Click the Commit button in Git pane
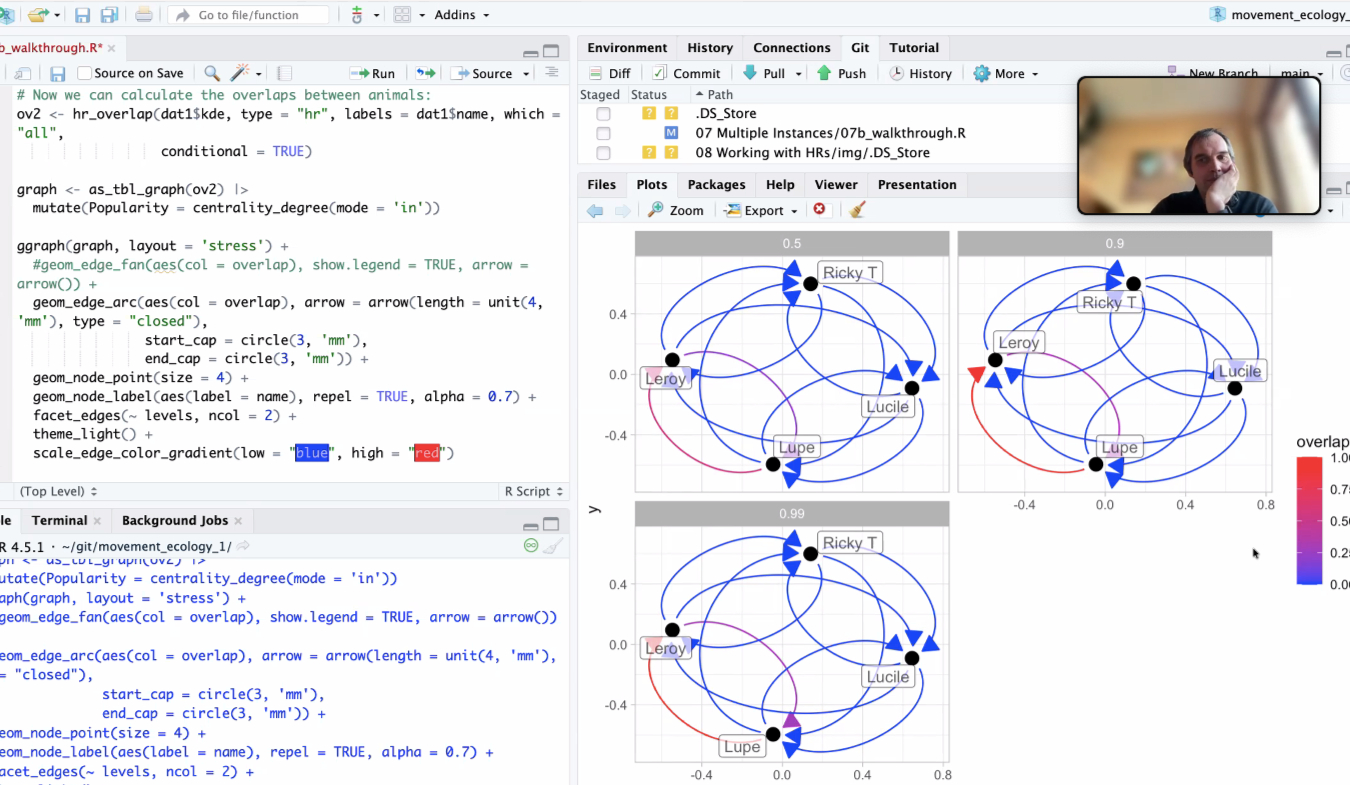The height and width of the screenshot is (785, 1350). click(686, 73)
